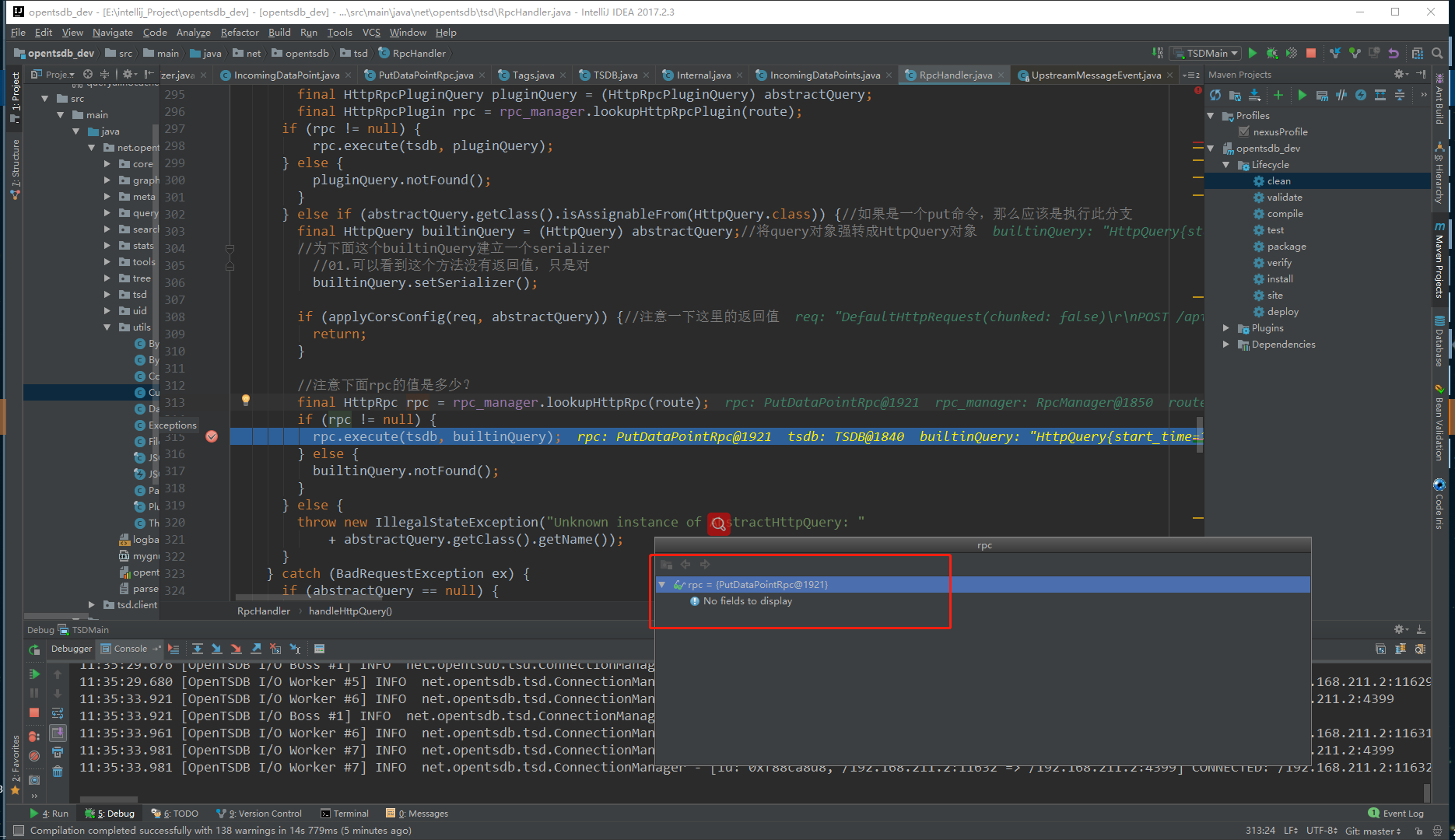Expand the Plugins node in Maven panel
The image size is (1455, 840).
click(1226, 327)
